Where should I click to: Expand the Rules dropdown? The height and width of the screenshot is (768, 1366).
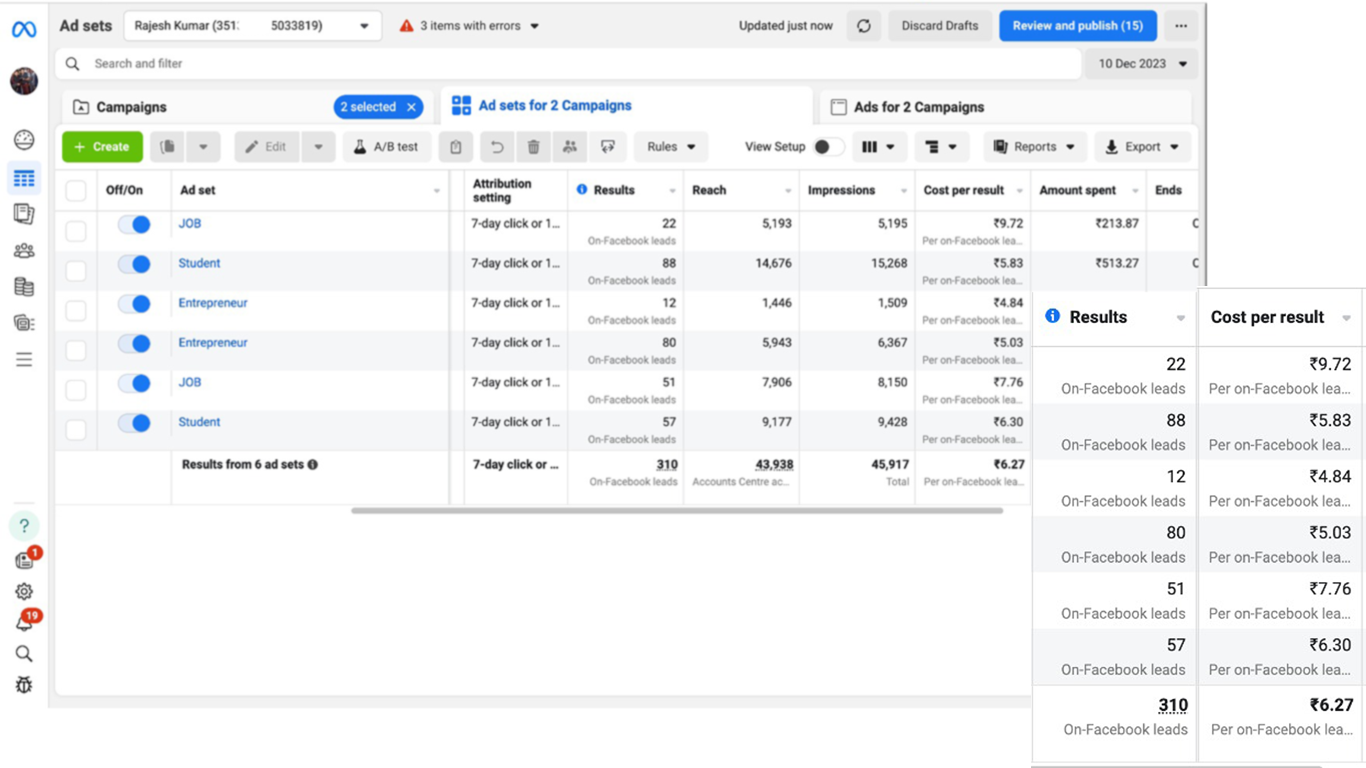point(670,147)
